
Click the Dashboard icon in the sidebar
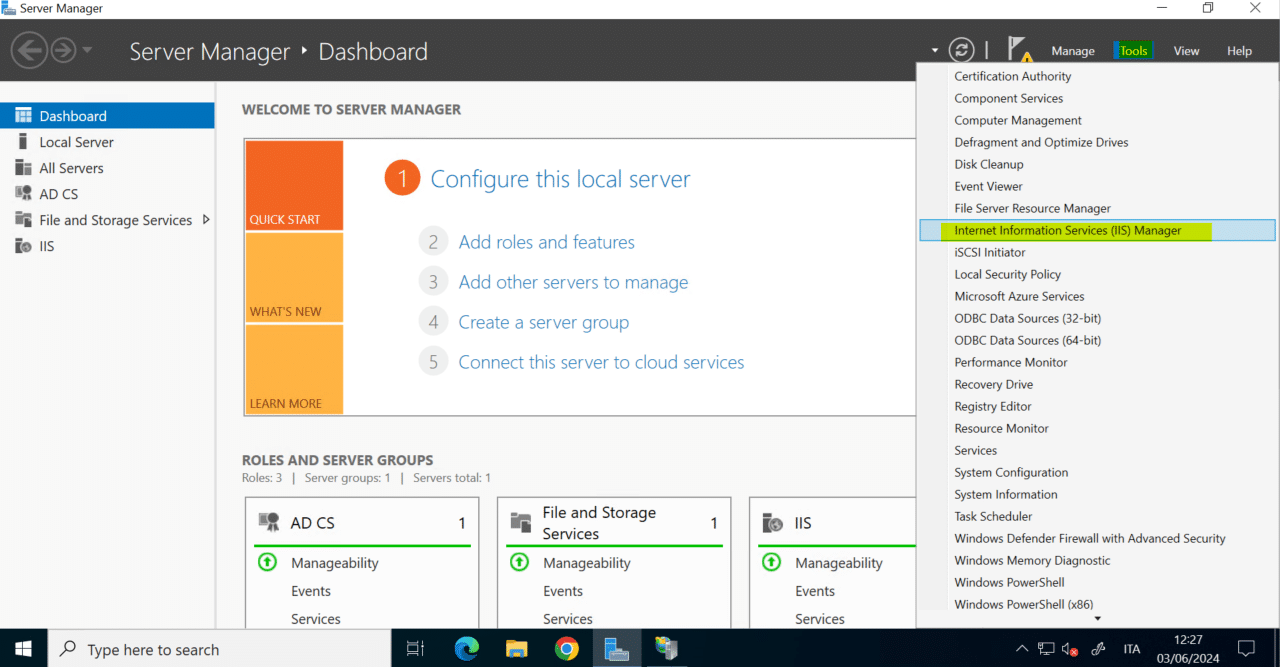pyautogui.click(x=23, y=116)
